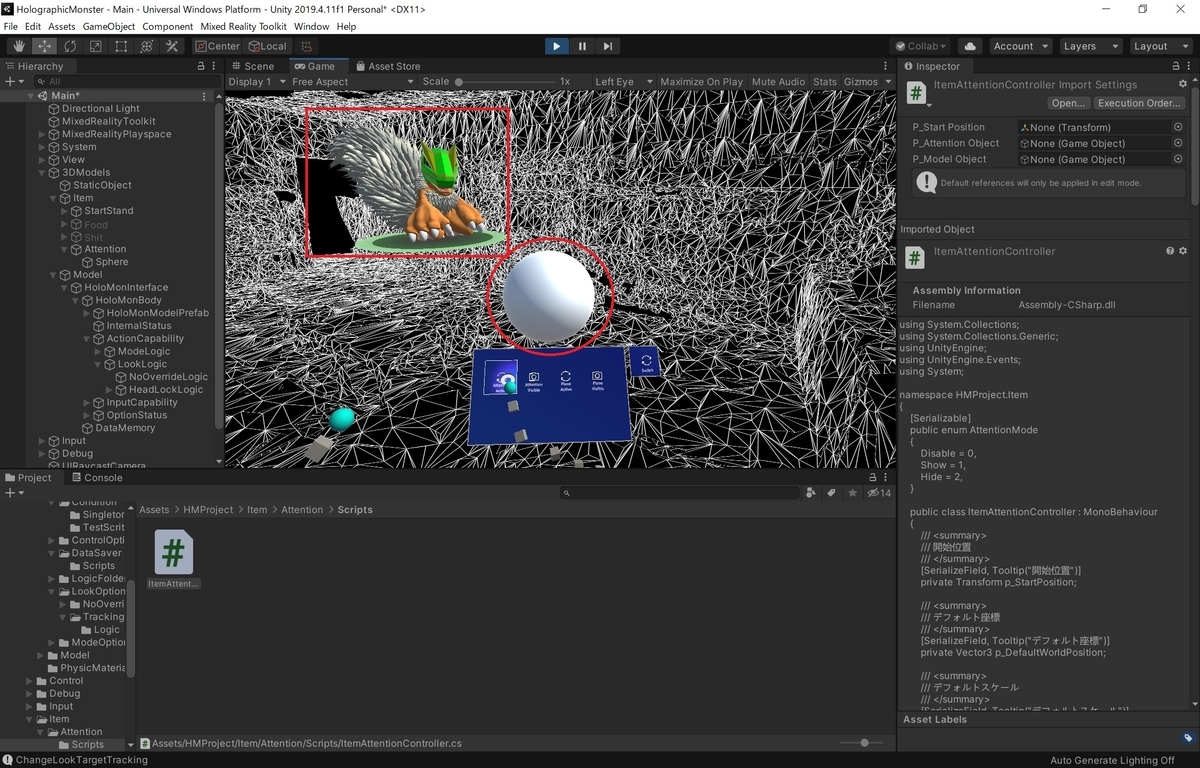Open the Main scene options menu

[204, 96]
